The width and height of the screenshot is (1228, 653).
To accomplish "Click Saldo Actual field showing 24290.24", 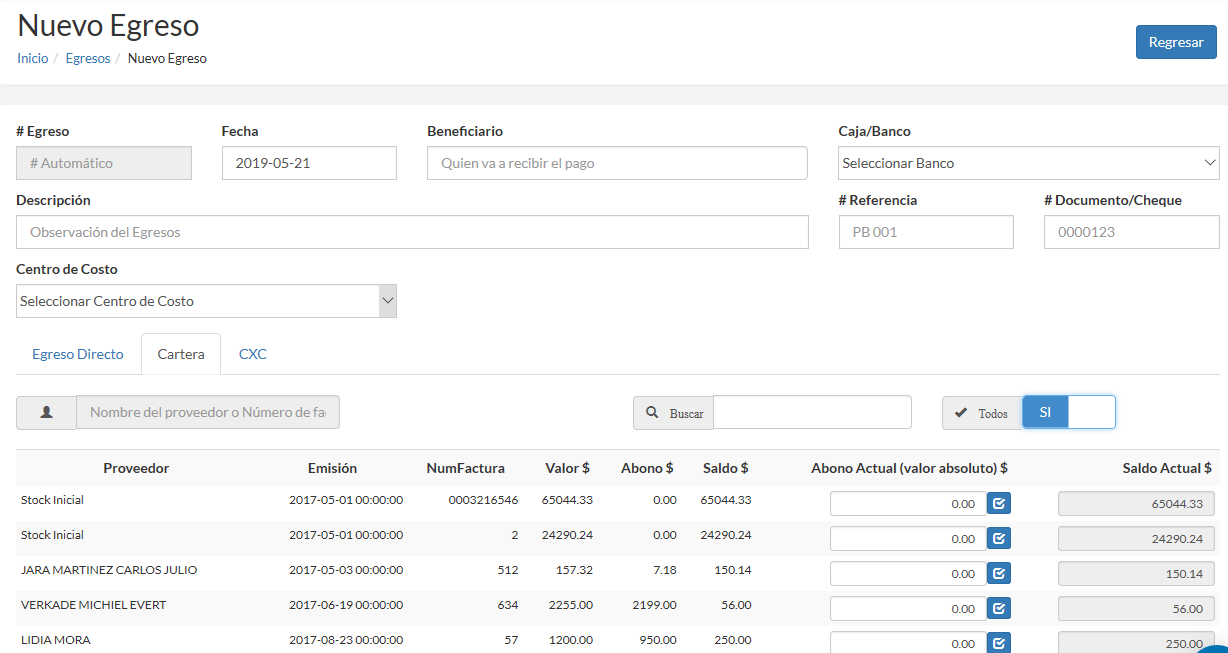I will point(1136,539).
